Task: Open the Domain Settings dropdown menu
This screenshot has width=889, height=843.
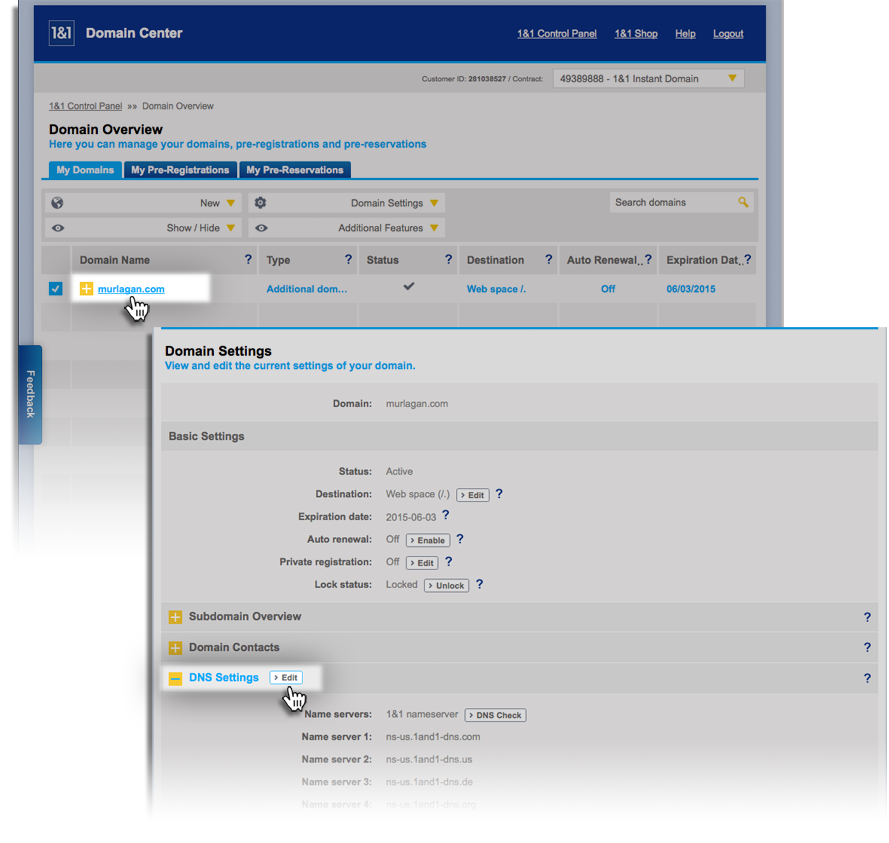Action: (x=346, y=203)
